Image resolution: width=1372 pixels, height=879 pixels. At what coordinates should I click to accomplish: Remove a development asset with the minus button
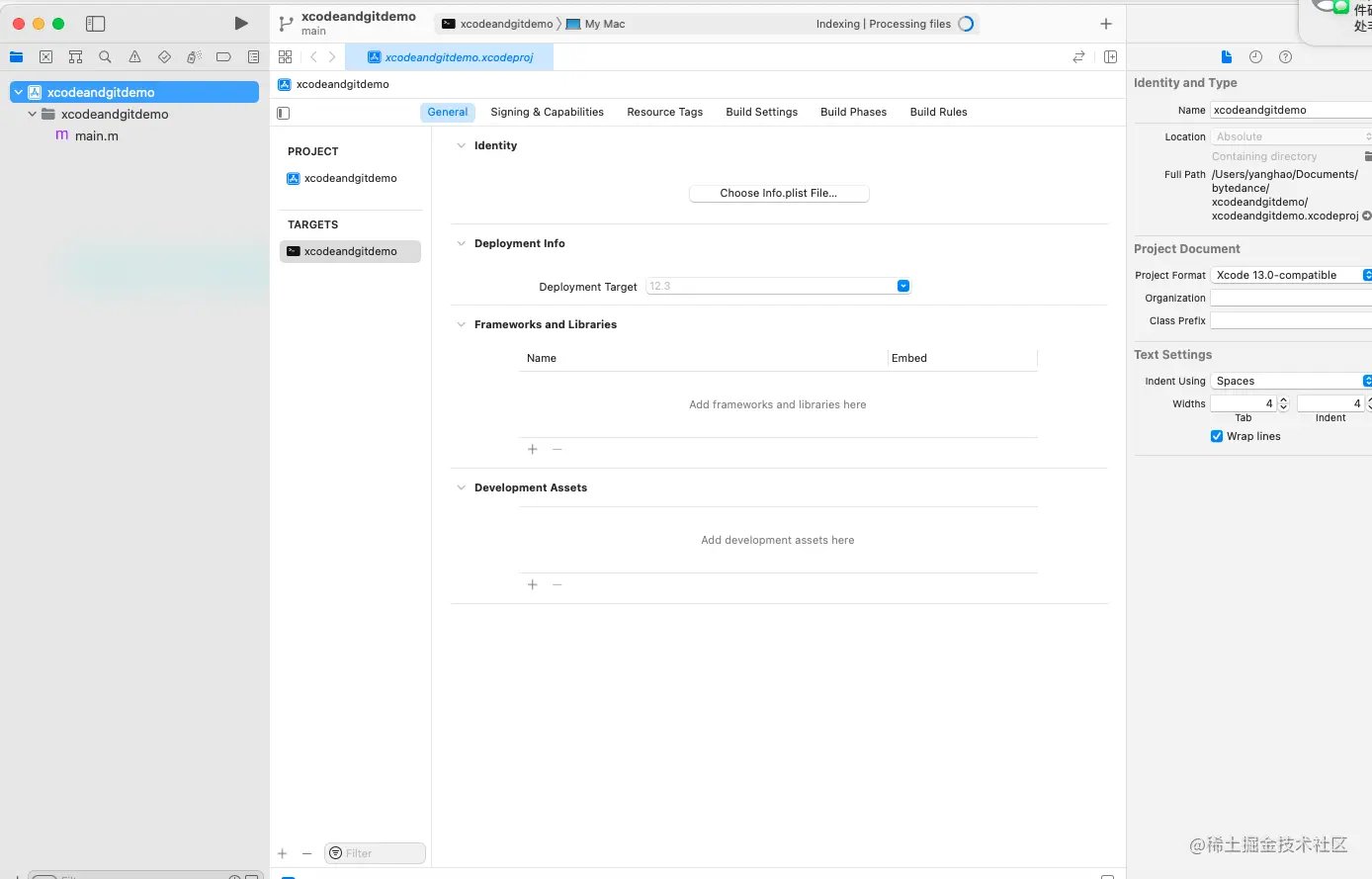[x=557, y=585]
